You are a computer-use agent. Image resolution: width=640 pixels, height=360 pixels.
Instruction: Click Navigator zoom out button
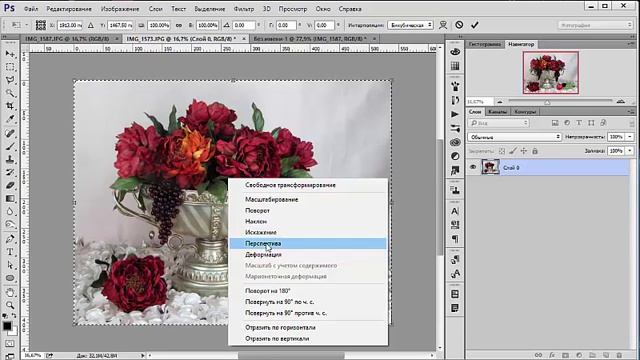point(500,101)
